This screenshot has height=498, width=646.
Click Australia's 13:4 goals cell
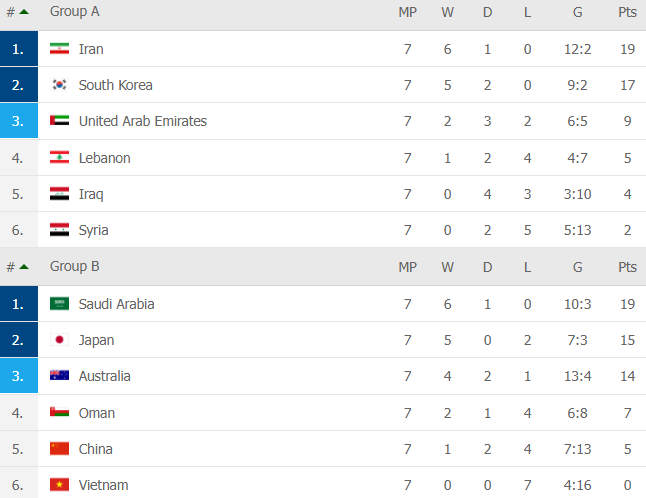tap(578, 376)
